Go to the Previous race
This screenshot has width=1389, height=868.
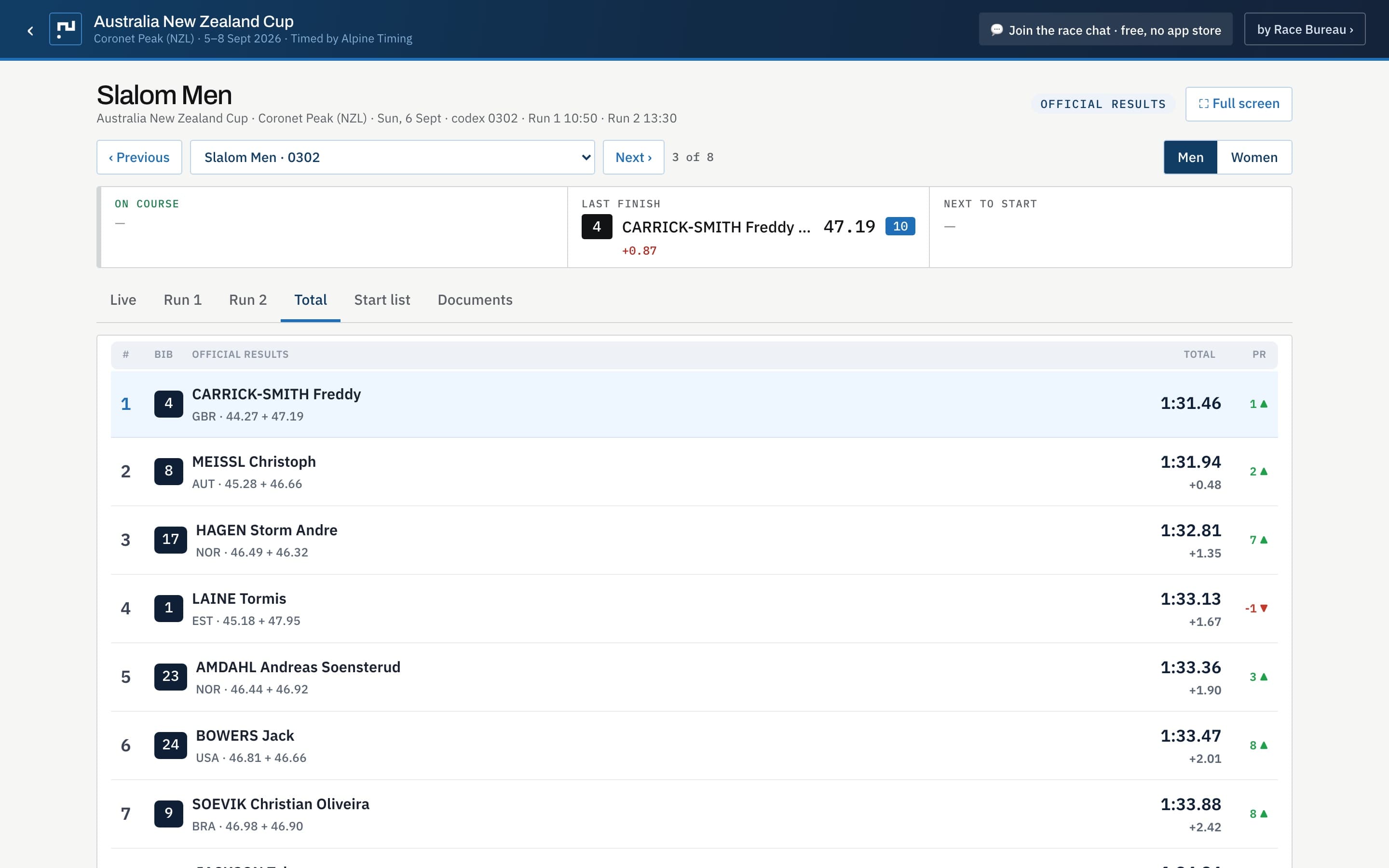point(139,157)
